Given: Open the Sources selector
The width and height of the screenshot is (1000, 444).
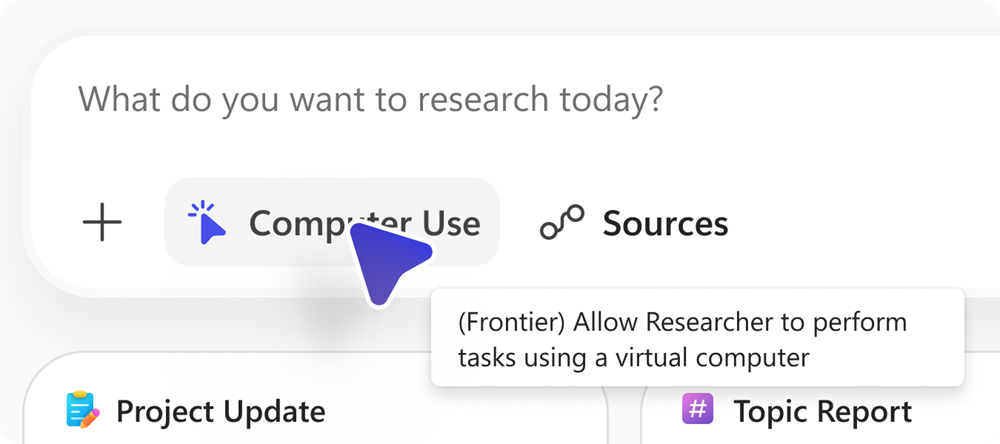Looking at the screenshot, I should click(634, 223).
